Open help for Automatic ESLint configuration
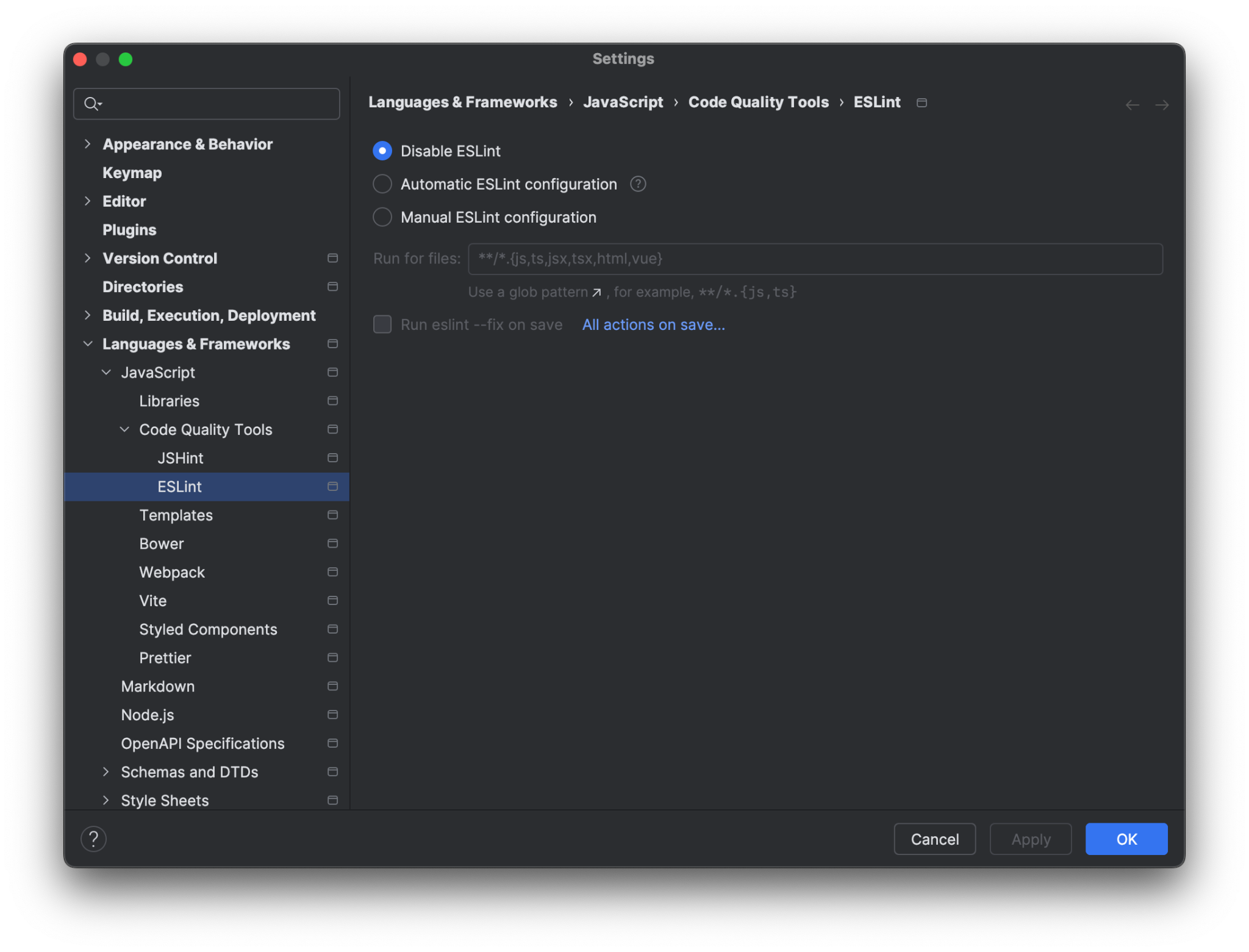The width and height of the screenshot is (1249, 952). coord(637,184)
